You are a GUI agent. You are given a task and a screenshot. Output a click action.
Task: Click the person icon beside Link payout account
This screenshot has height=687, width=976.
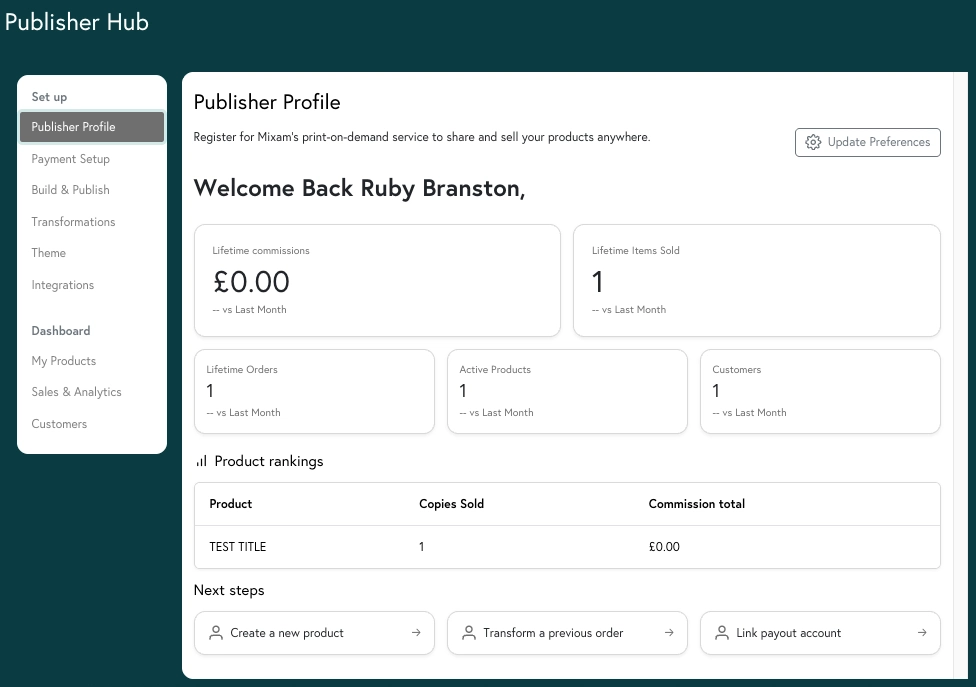coord(722,633)
